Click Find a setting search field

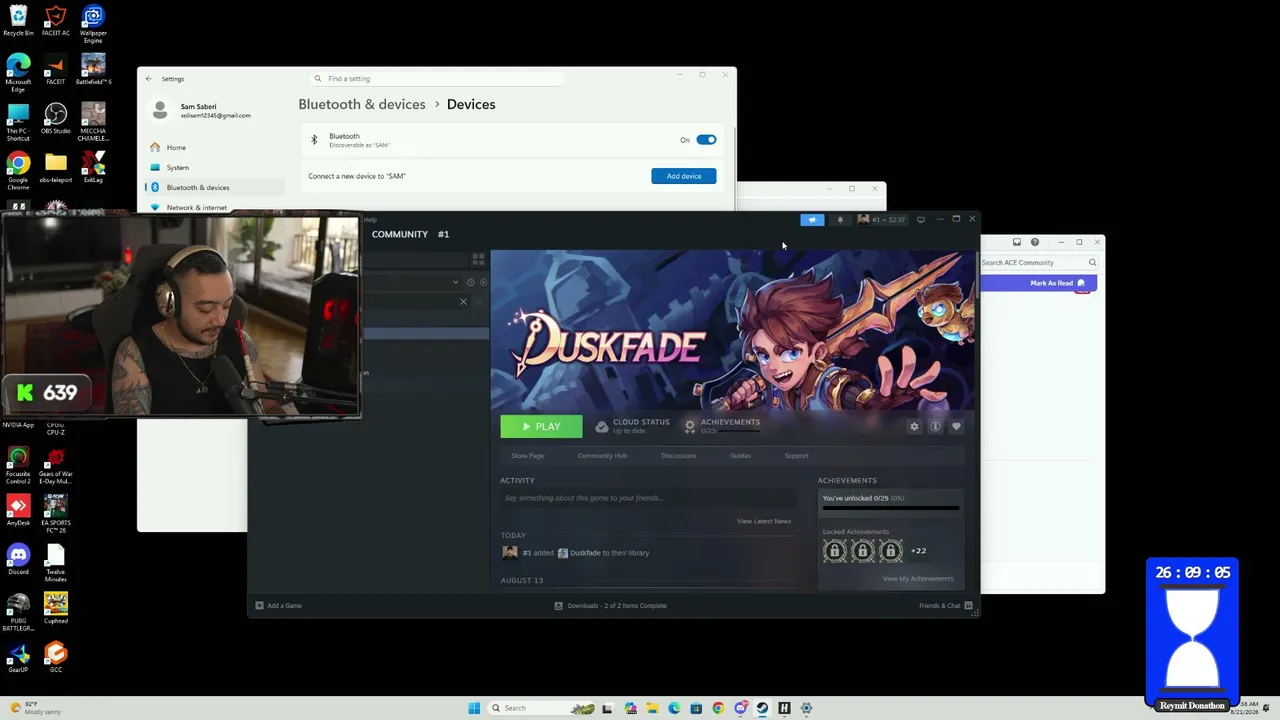click(x=438, y=78)
